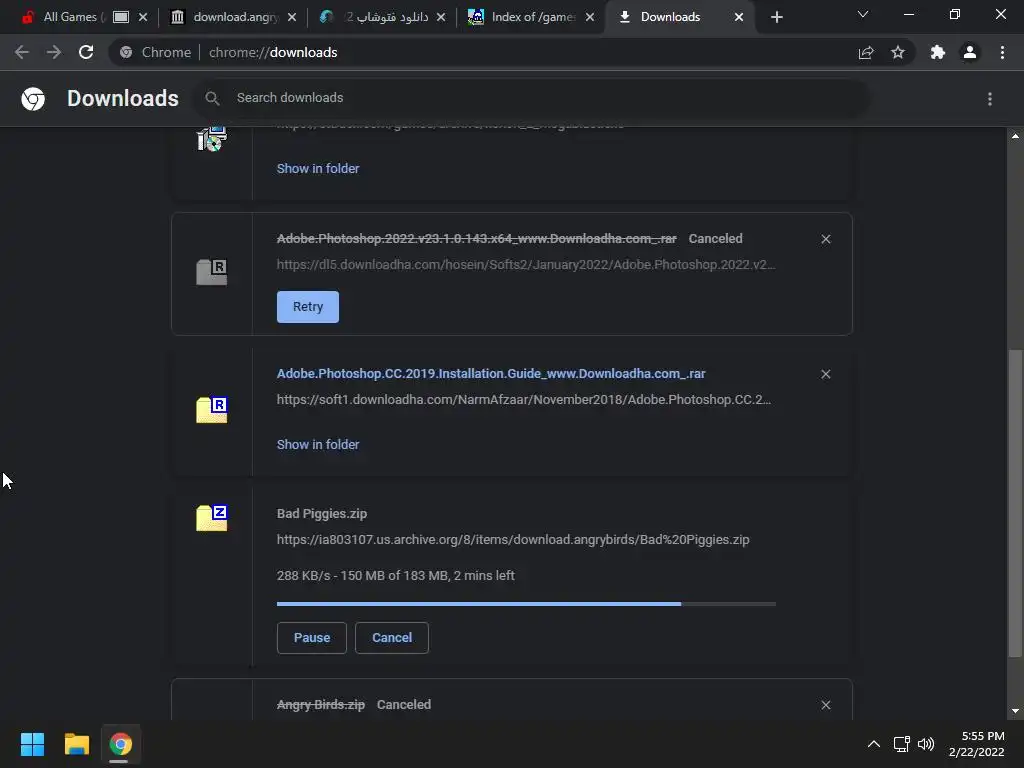
Task: Remove Photoshop CC 2019 guide entry from list
Action: tap(825, 374)
